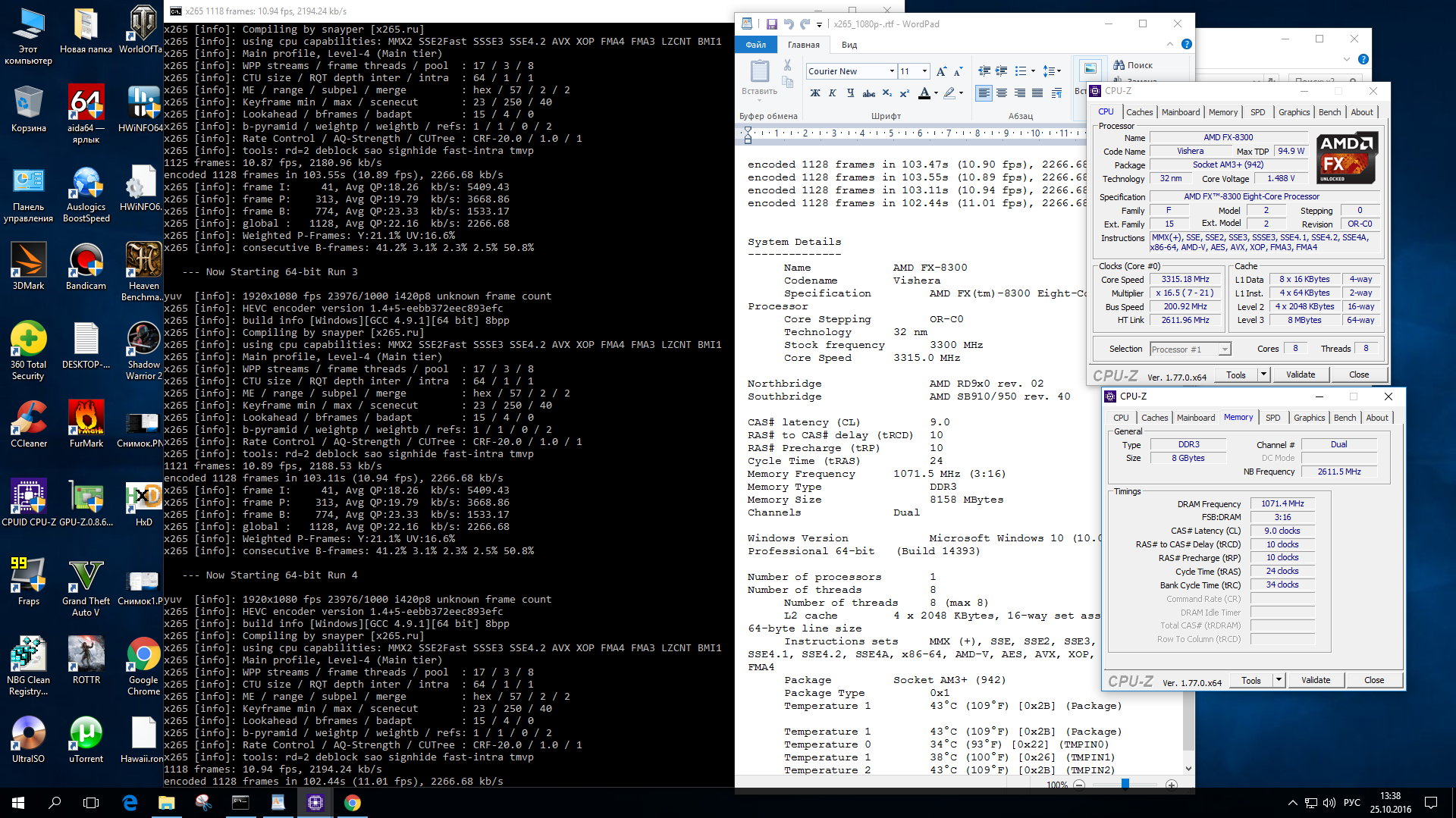Open the Action Center notifications icon

point(1431,803)
